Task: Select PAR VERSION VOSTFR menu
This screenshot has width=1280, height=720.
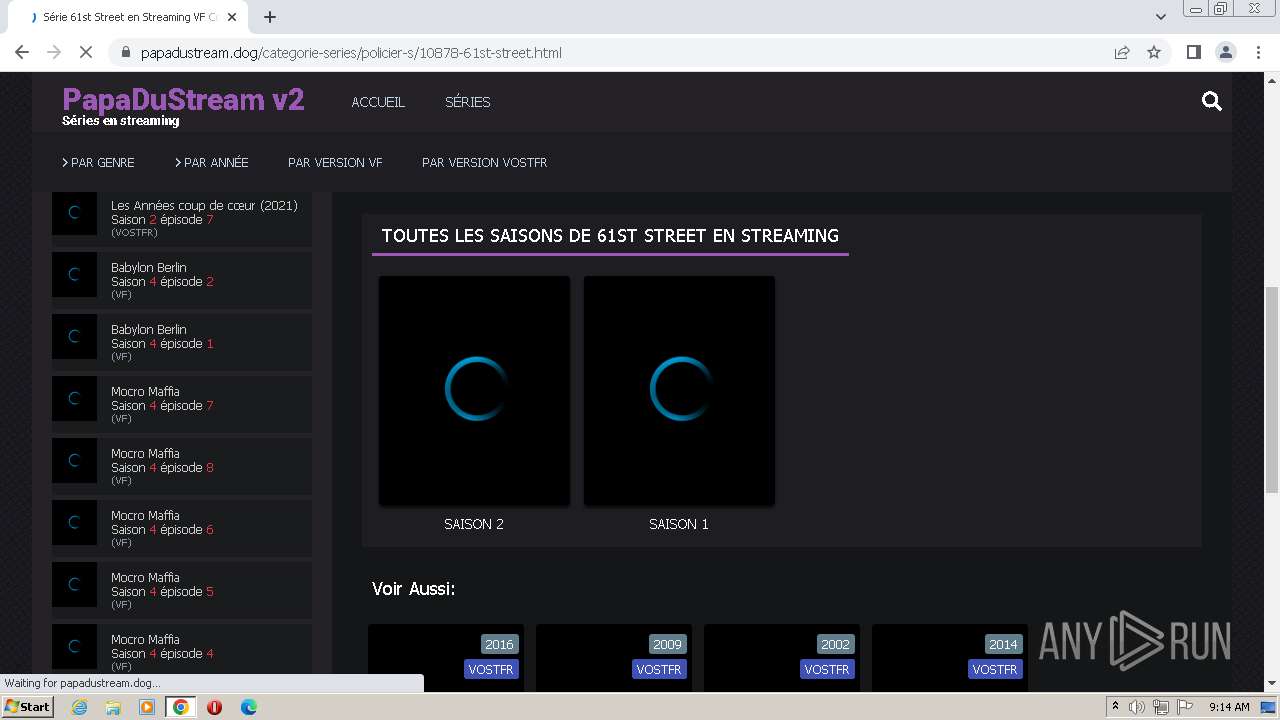Action: click(x=485, y=162)
